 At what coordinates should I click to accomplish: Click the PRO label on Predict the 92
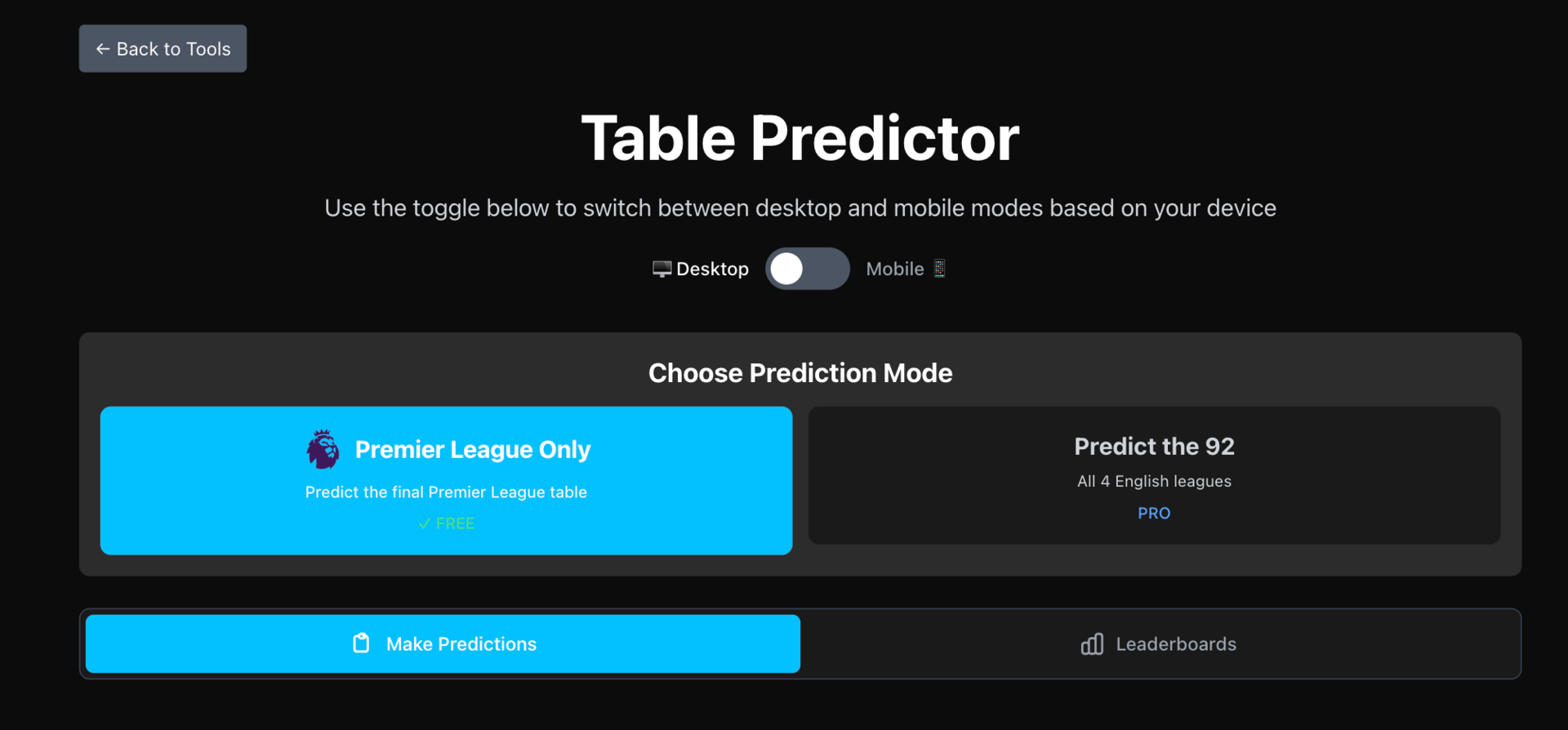click(x=1154, y=513)
